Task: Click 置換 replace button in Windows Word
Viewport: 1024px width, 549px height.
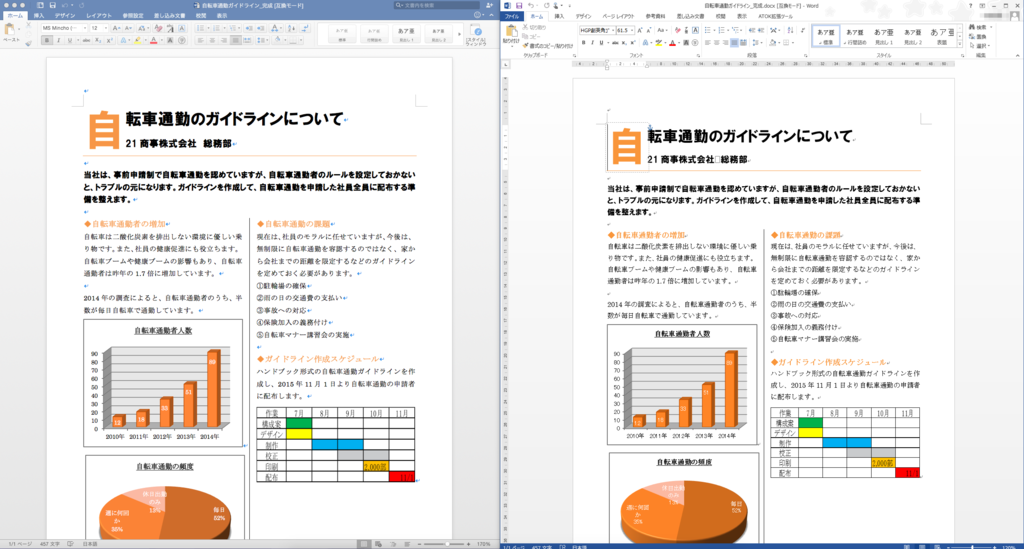Action: 978,37
